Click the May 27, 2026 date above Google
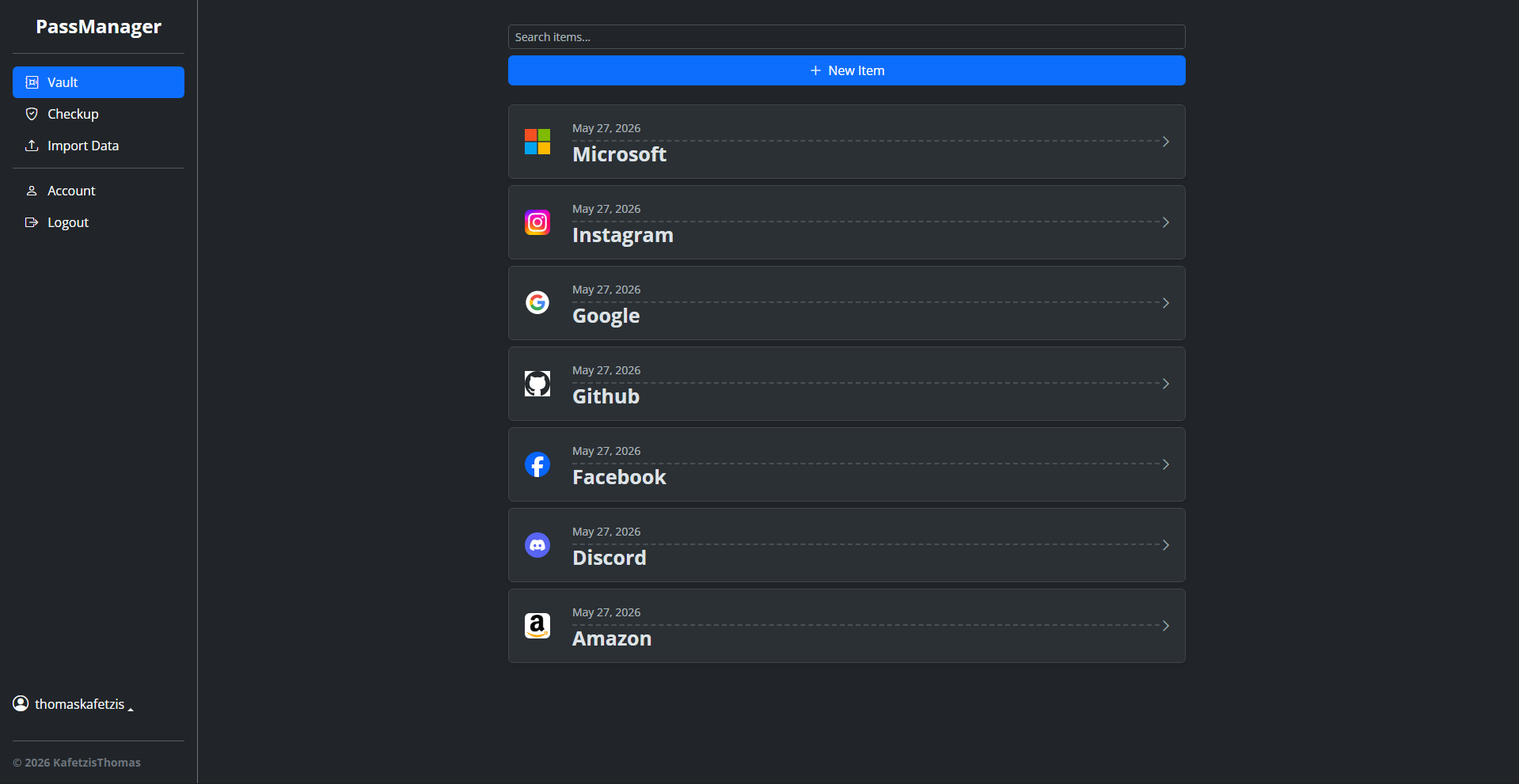 pos(606,290)
